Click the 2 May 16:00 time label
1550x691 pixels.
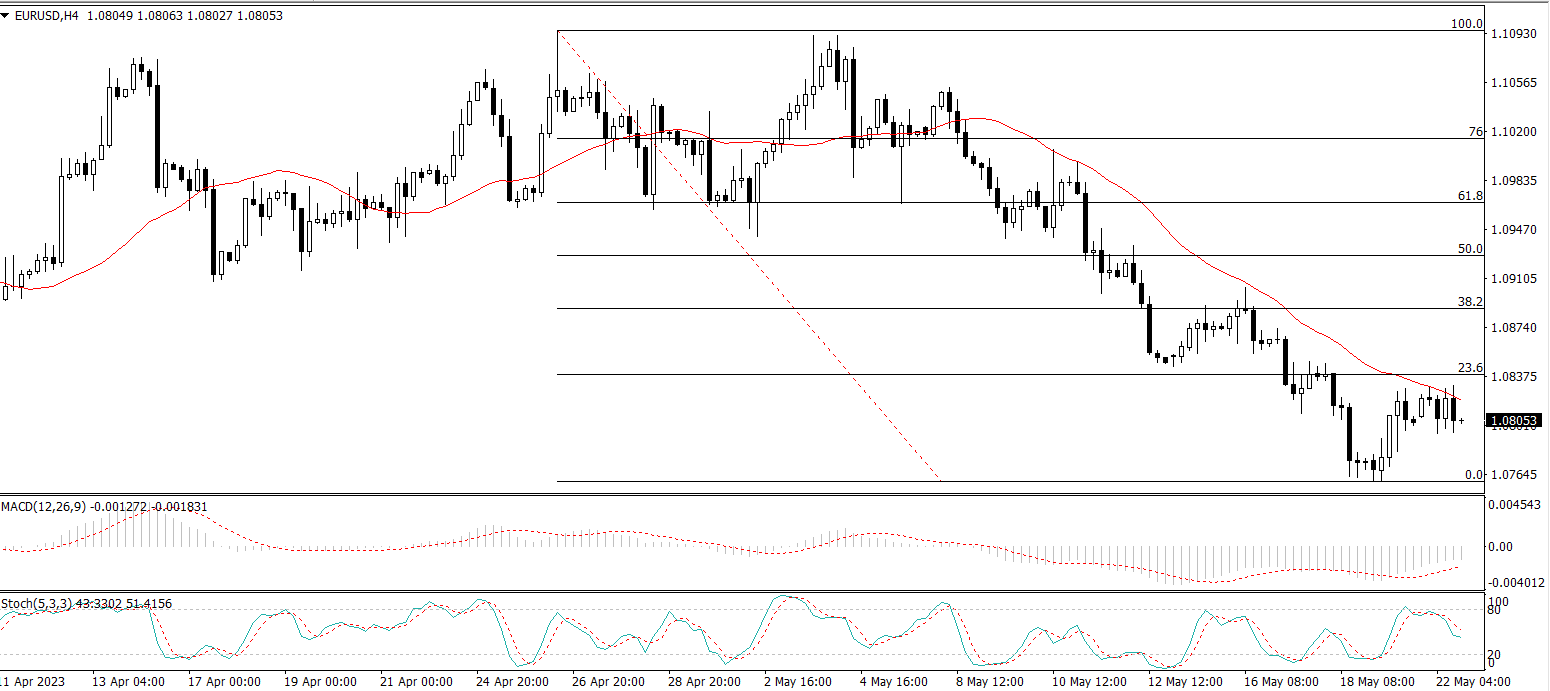pyautogui.click(x=797, y=681)
